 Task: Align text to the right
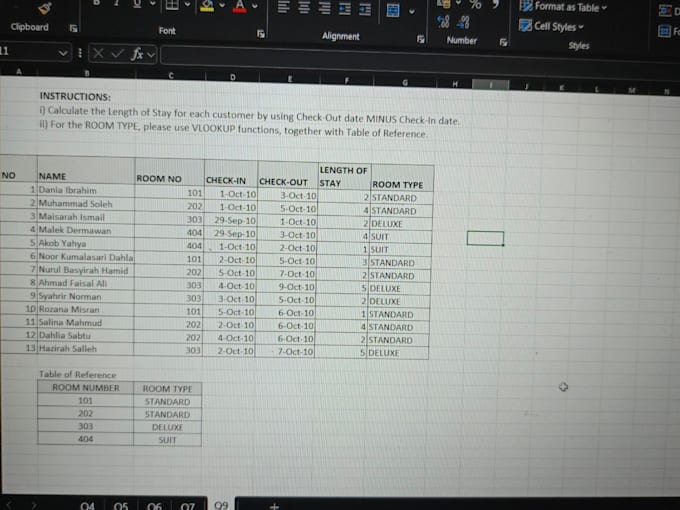pyautogui.click(x=324, y=8)
